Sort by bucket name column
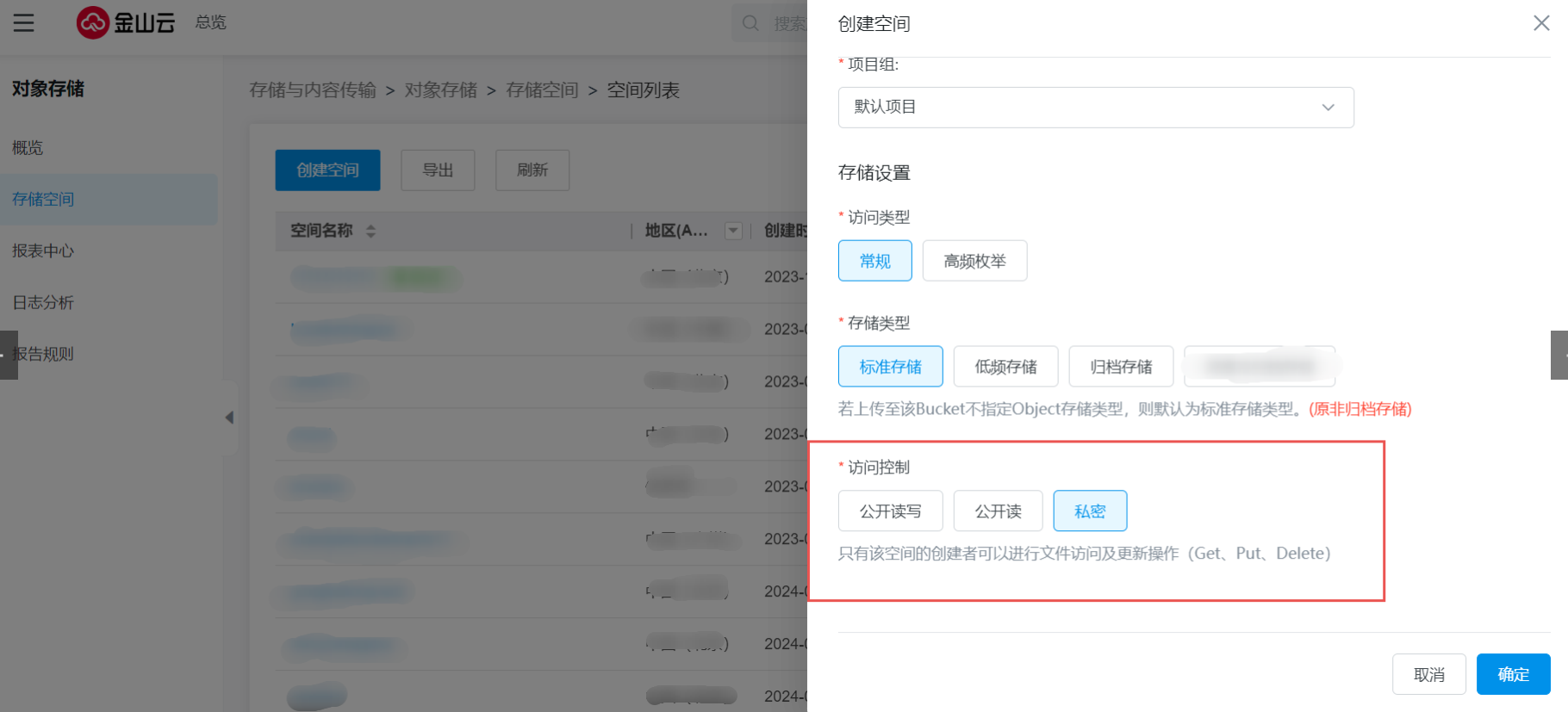Viewport: 1568px width, 712px height. pyautogui.click(x=370, y=231)
